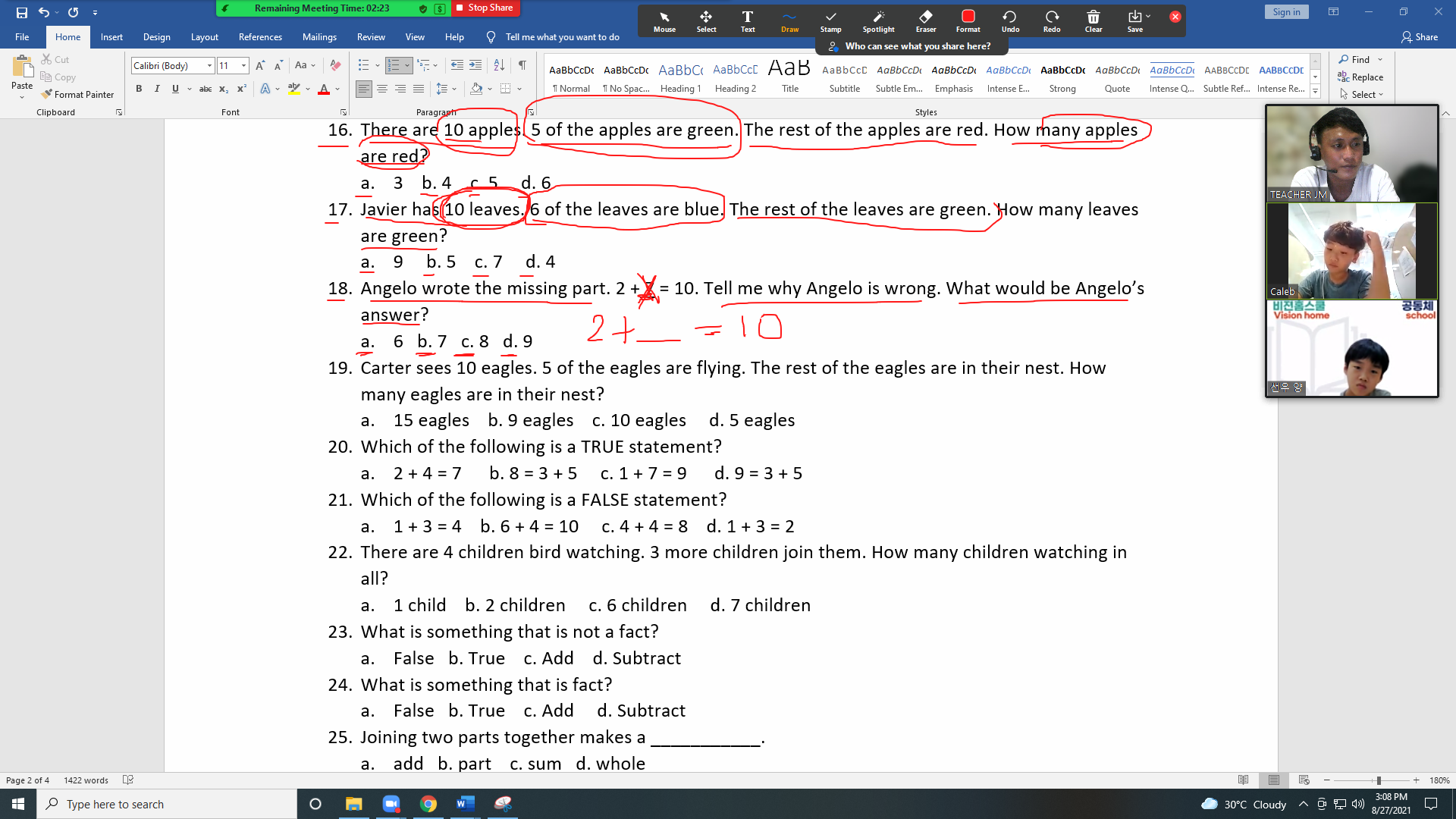Switch to the Layout tab
Image resolution: width=1456 pixels, height=819 pixels.
pos(204,36)
